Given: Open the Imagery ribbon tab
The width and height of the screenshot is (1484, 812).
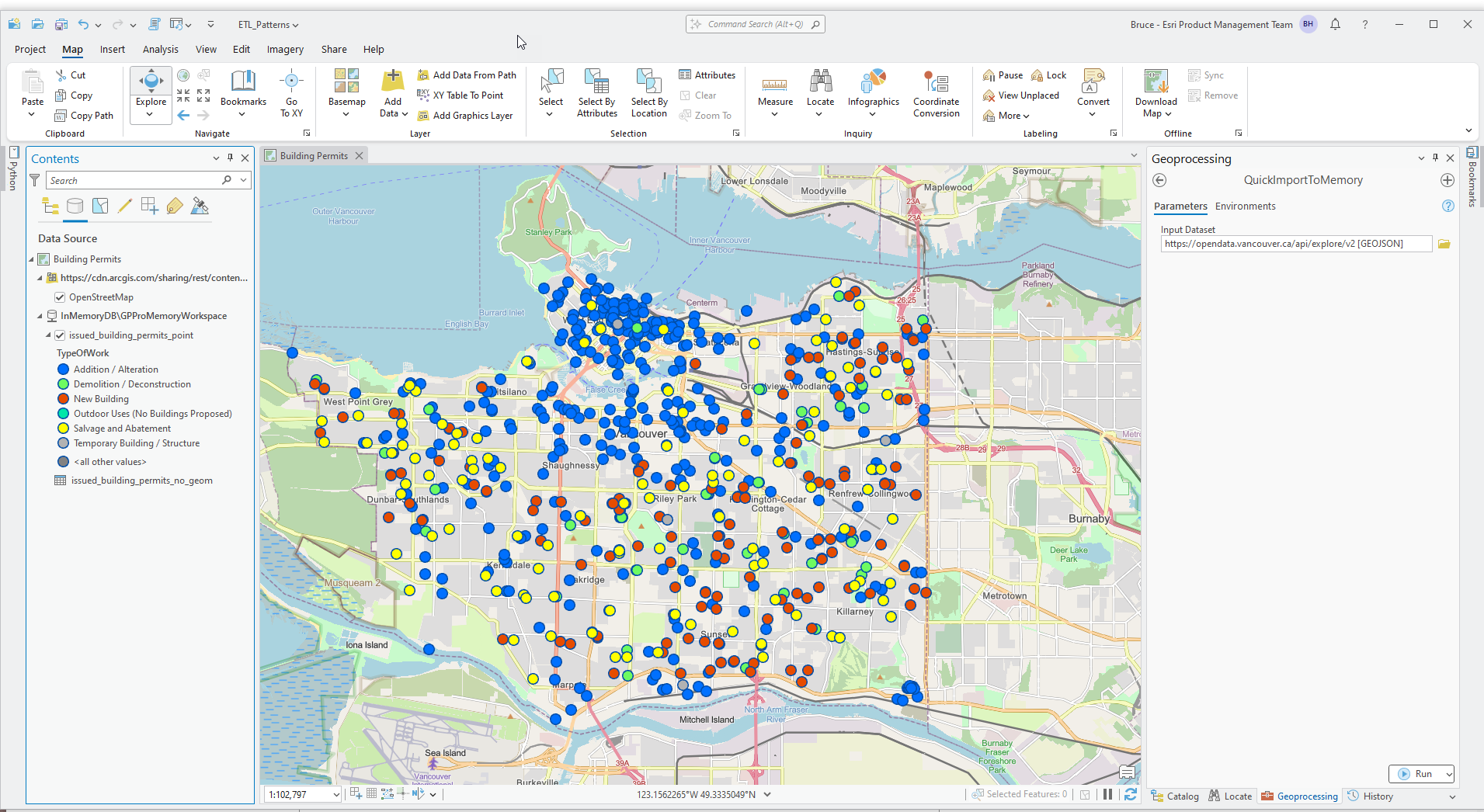Looking at the screenshot, I should coord(285,49).
